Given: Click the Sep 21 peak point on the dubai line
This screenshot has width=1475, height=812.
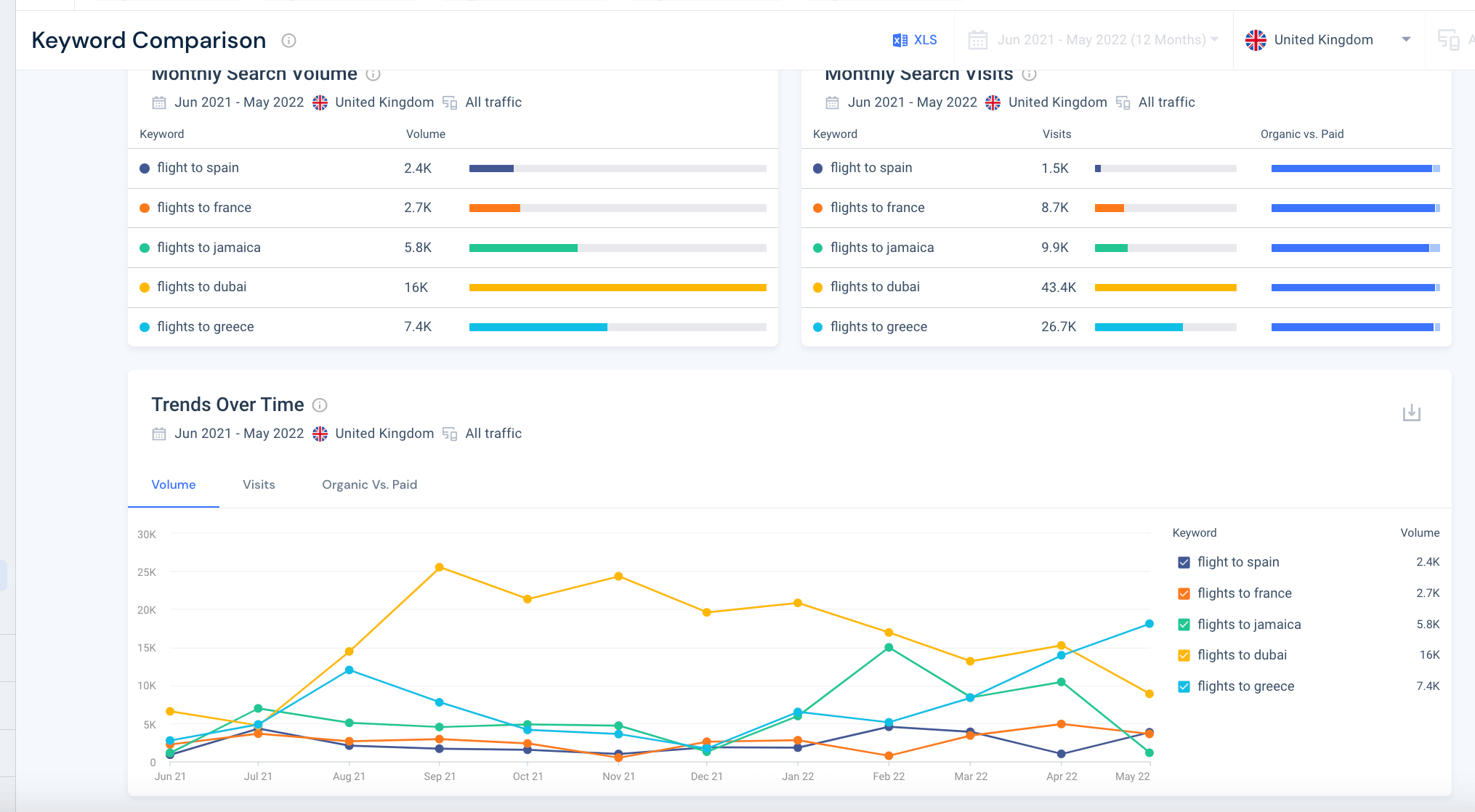Looking at the screenshot, I should (x=439, y=566).
